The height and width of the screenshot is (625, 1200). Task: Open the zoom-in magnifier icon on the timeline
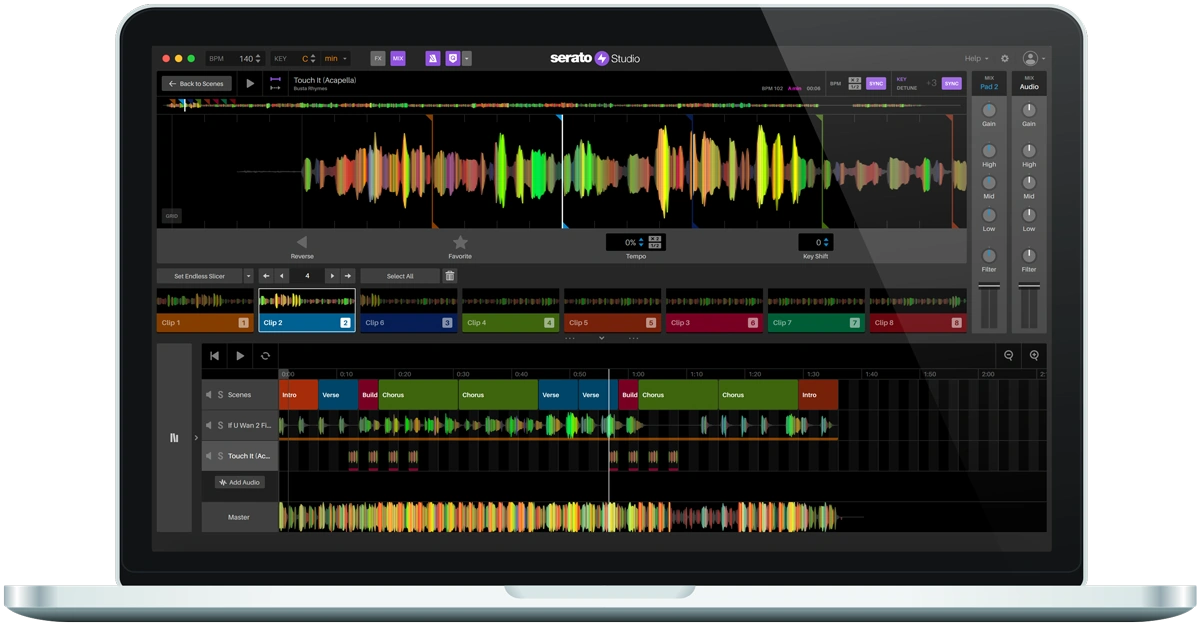(1034, 354)
